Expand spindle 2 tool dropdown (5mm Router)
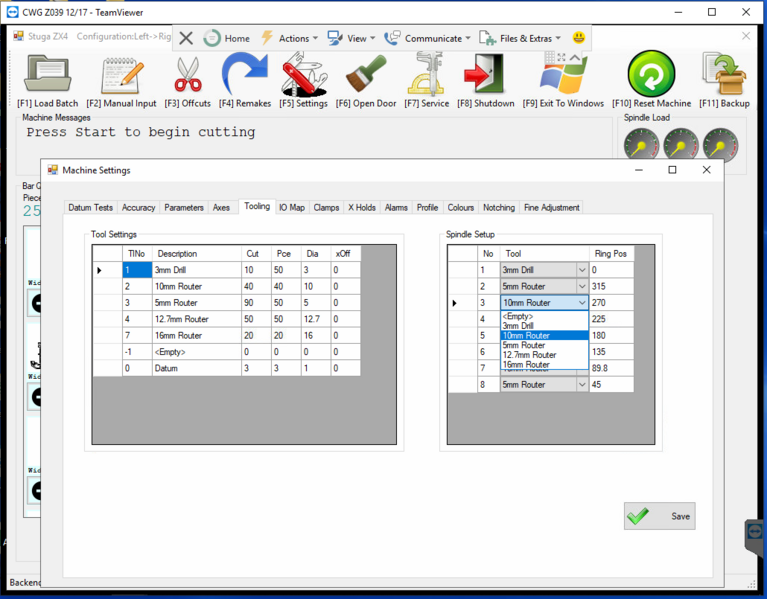The height and width of the screenshot is (599, 767). (x=582, y=287)
